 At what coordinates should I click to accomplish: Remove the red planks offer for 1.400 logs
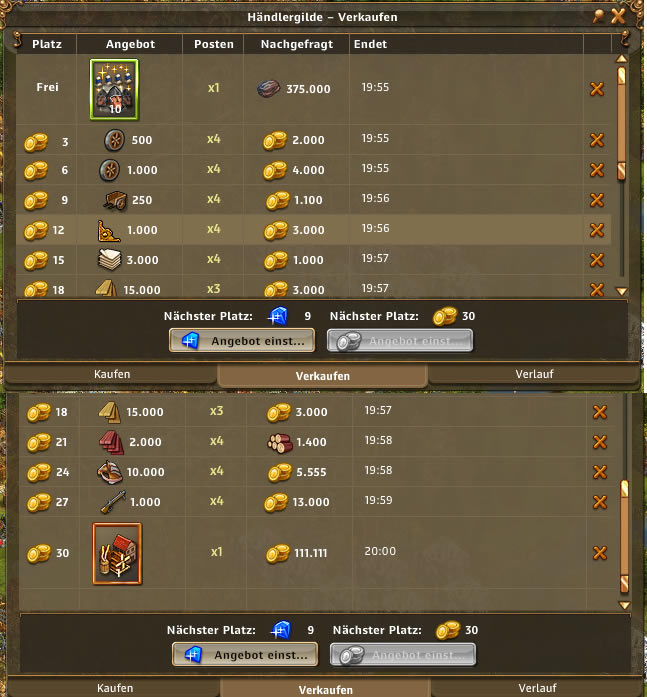600,442
